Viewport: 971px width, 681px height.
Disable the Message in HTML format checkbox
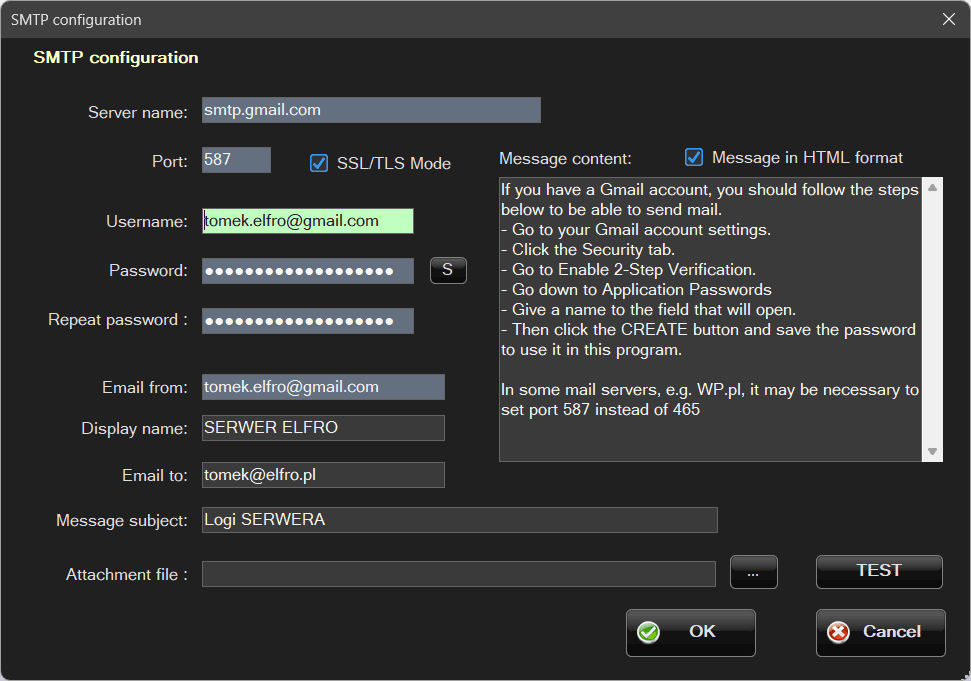click(694, 157)
